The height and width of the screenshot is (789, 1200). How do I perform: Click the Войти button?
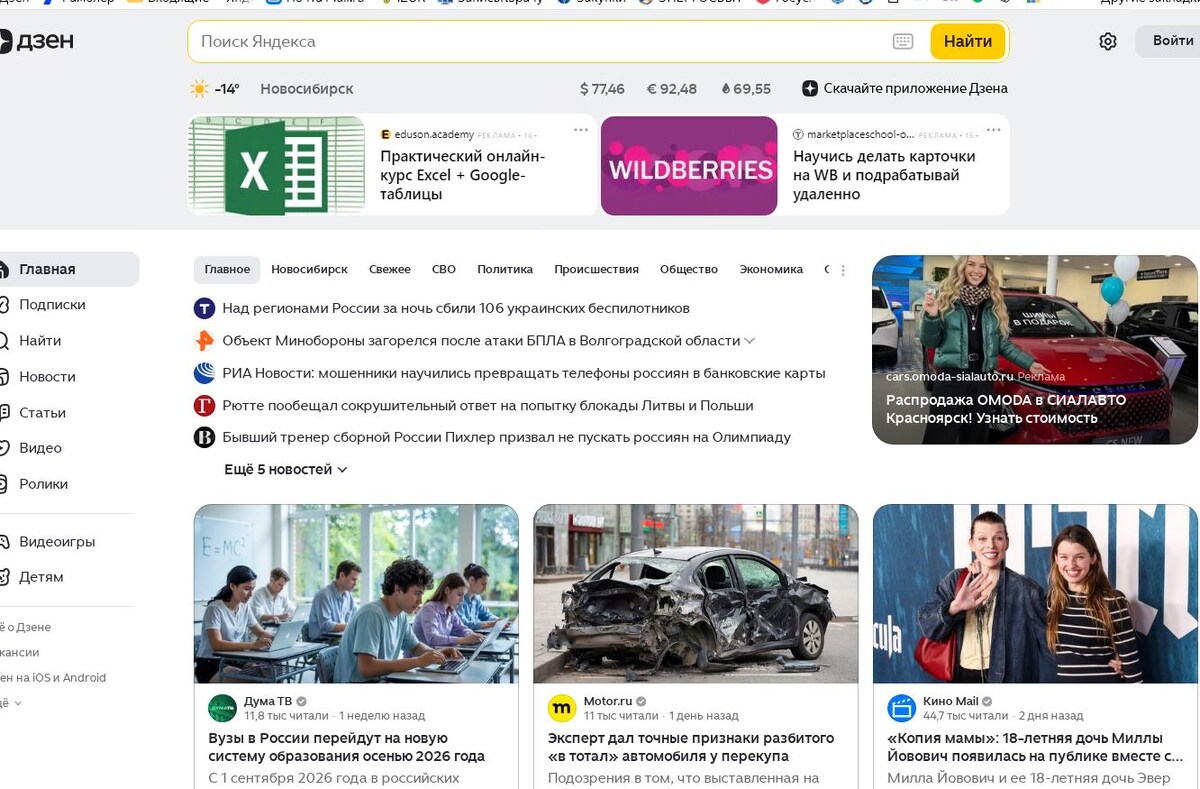pyautogui.click(x=1171, y=41)
